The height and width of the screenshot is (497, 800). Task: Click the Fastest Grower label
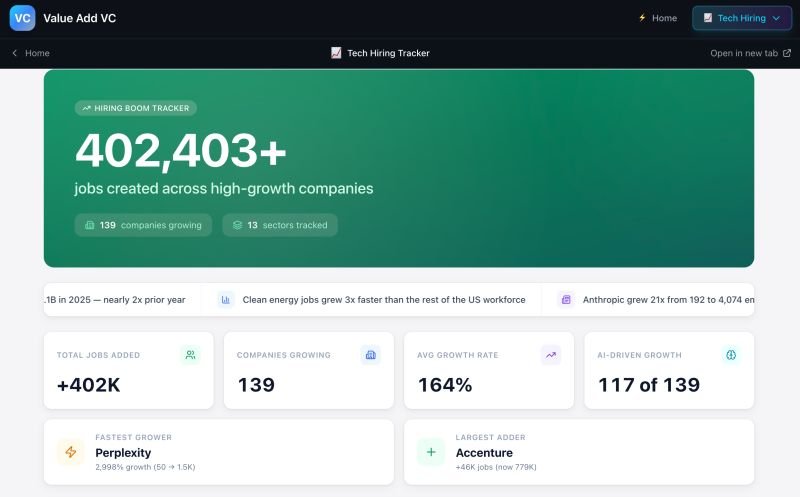134,437
